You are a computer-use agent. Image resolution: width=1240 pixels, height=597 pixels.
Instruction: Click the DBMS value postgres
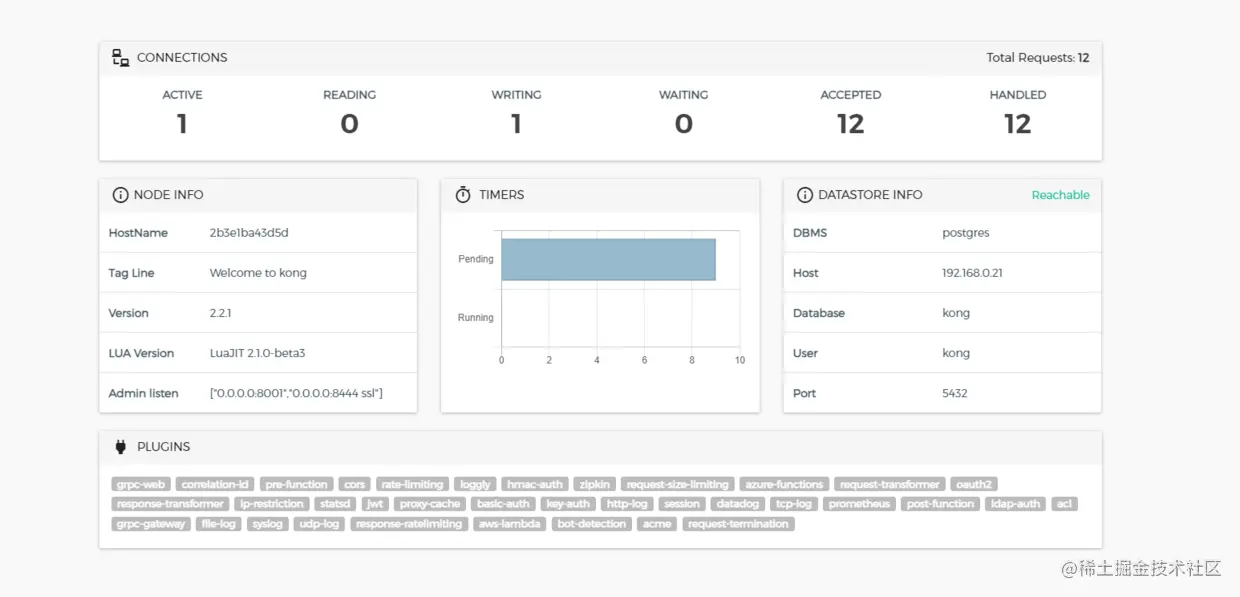coord(966,233)
